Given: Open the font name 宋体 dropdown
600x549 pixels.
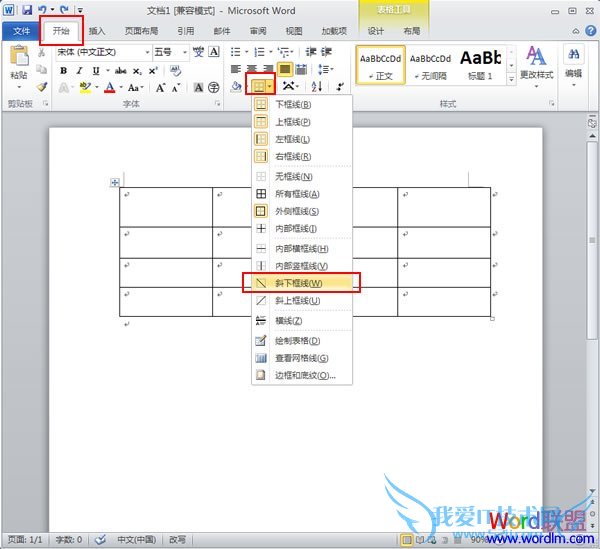Looking at the screenshot, I should pyautogui.click(x=147, y=52).
